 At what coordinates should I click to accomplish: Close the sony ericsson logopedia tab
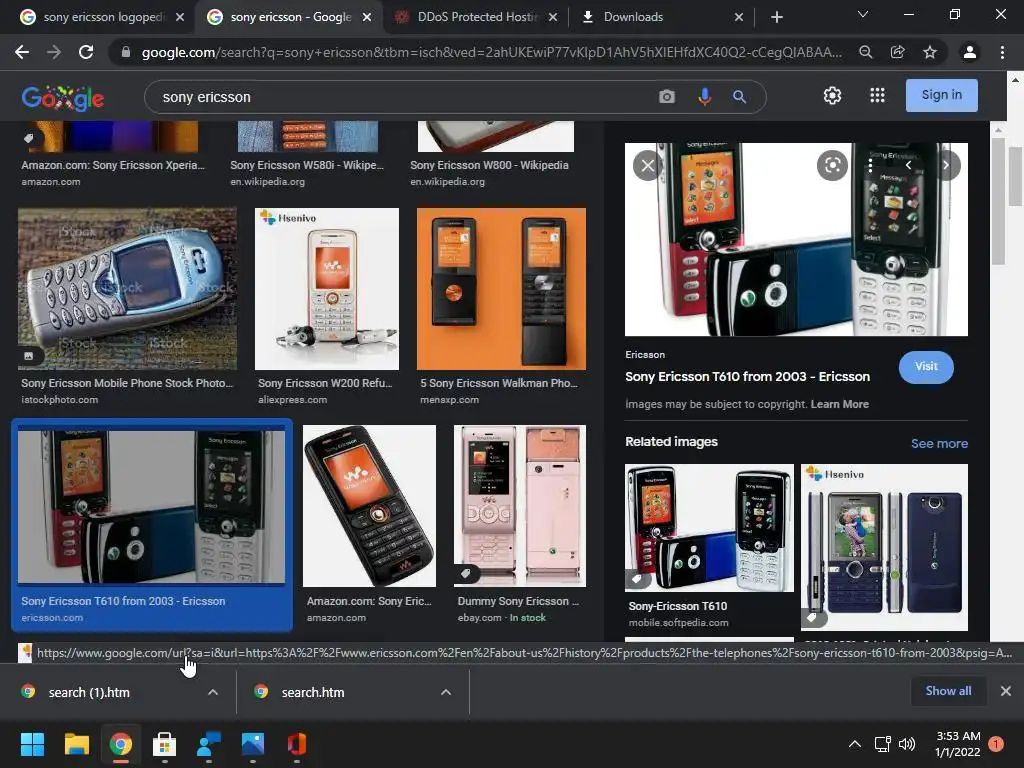180,17
